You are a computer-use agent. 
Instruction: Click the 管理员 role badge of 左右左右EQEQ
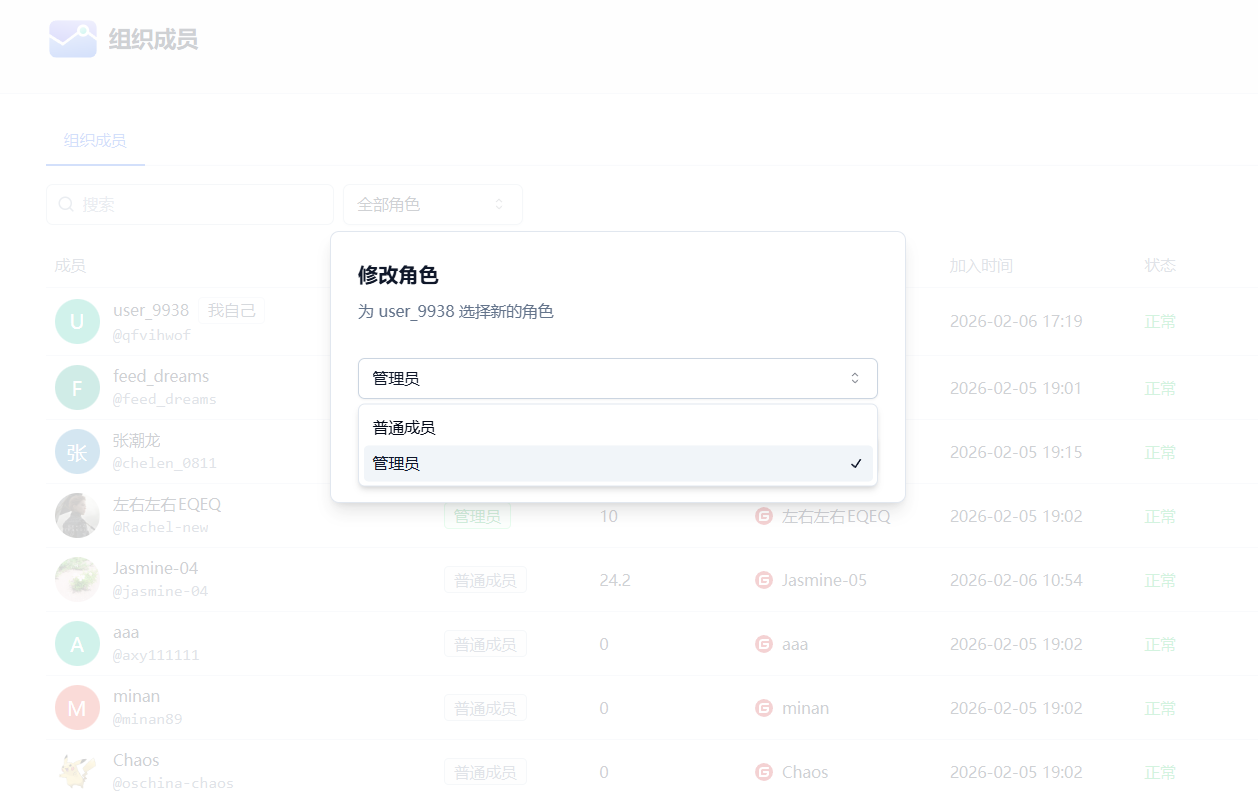[x=477, y=516]
